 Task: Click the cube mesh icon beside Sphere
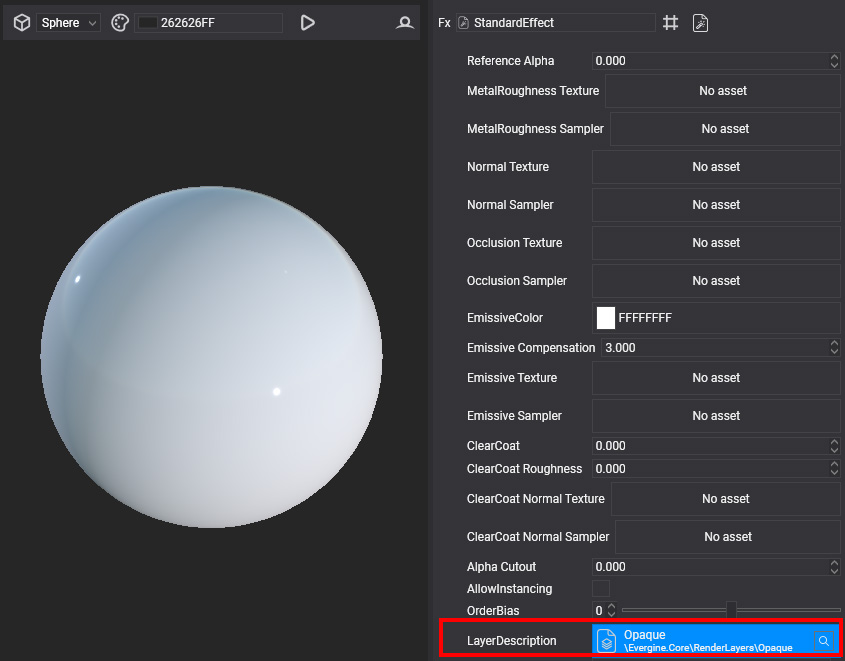tap(21, 22)
